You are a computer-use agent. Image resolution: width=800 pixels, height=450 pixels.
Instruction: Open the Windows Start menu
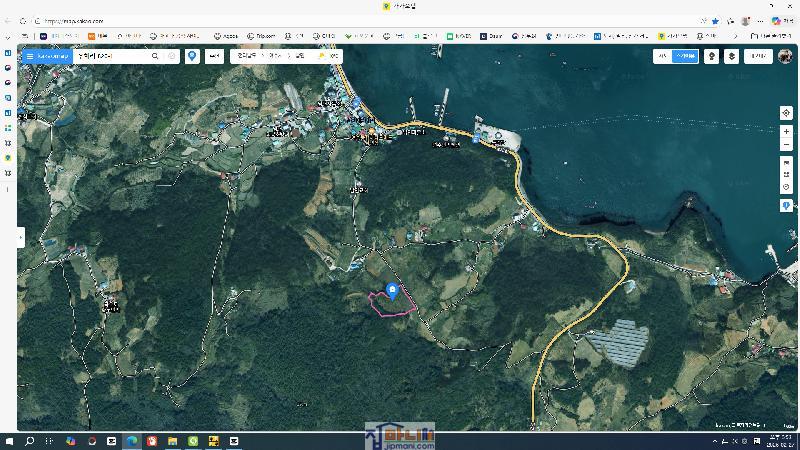[x=9, y=441]
